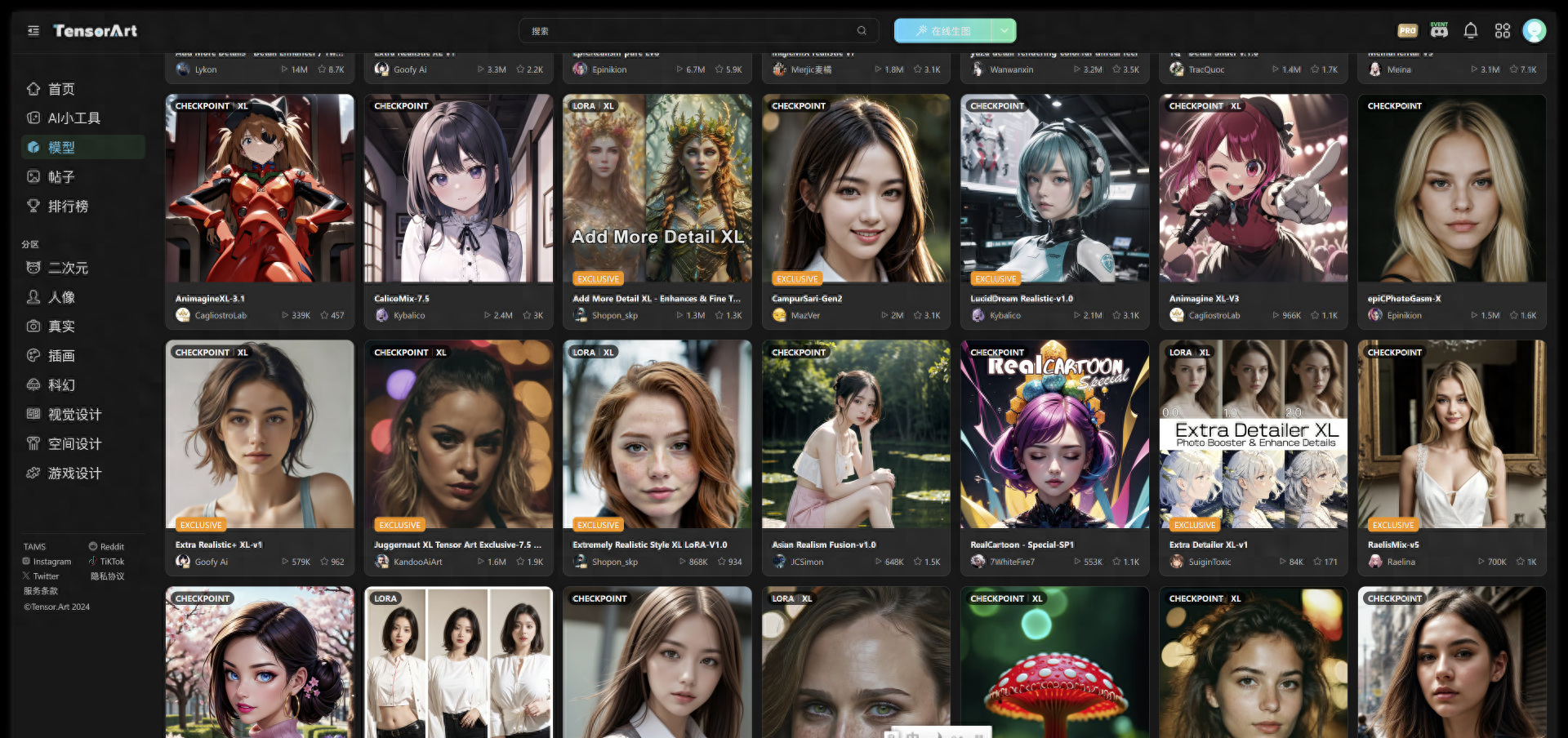Open the CampurSari-Gen2 model thumbnail
The height and width of the screenshot is (738, 1568).
pos(856,188)
